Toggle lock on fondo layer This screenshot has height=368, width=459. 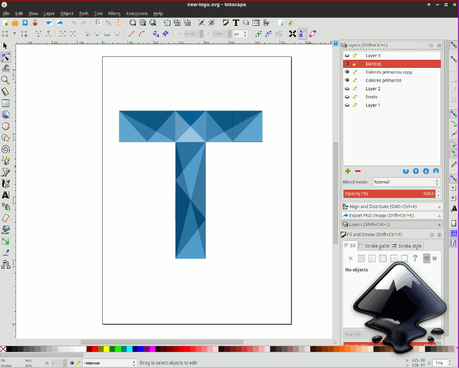coord(355,97)
